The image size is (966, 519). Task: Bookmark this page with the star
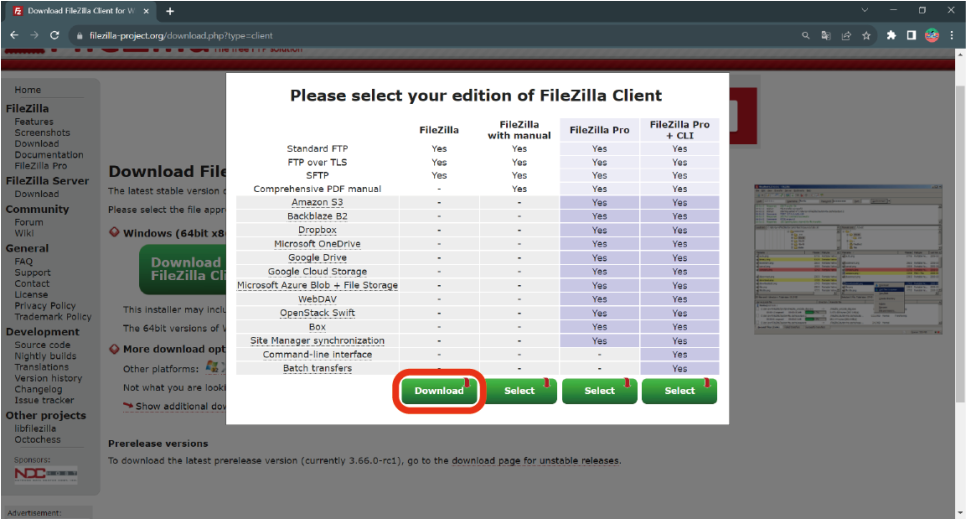(x=866, y=36)
